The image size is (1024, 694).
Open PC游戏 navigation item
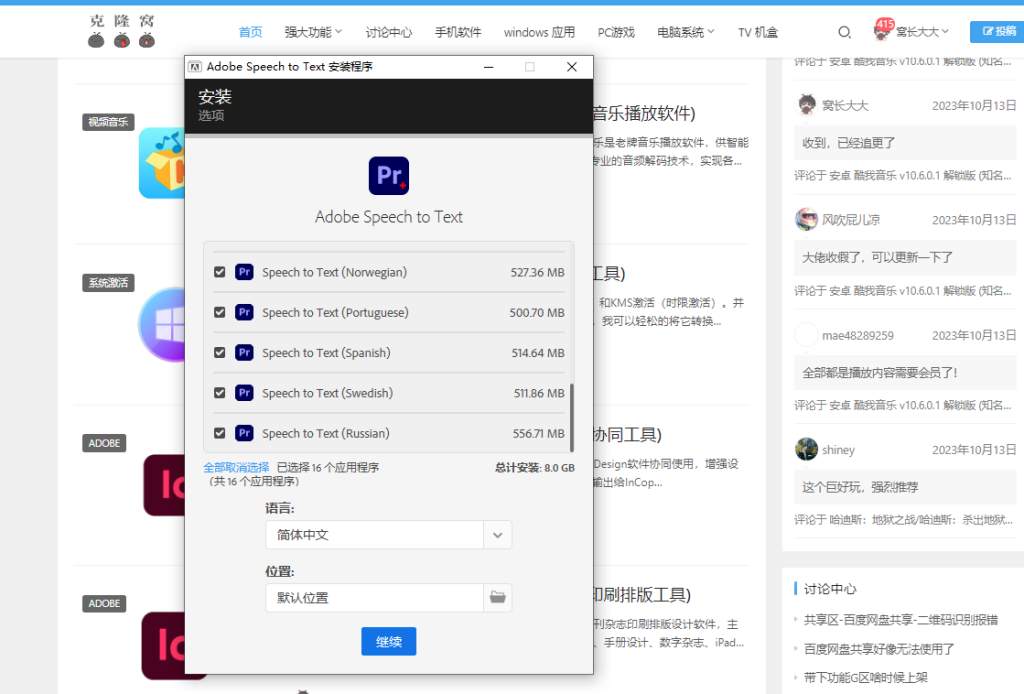click(x=616, y=32)
